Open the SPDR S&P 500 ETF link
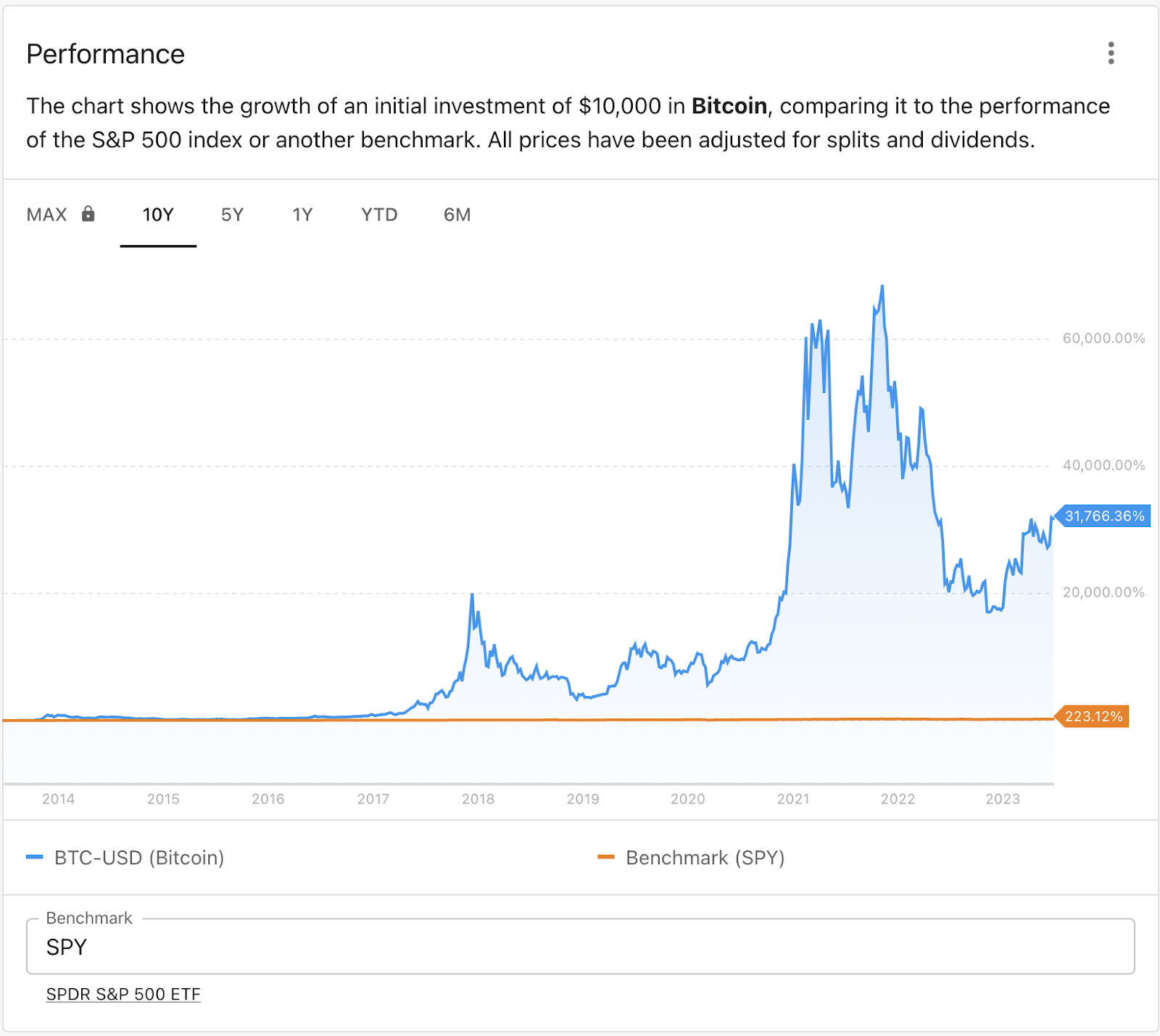This screenshot has width=1160, height=1036. point(123,994)
